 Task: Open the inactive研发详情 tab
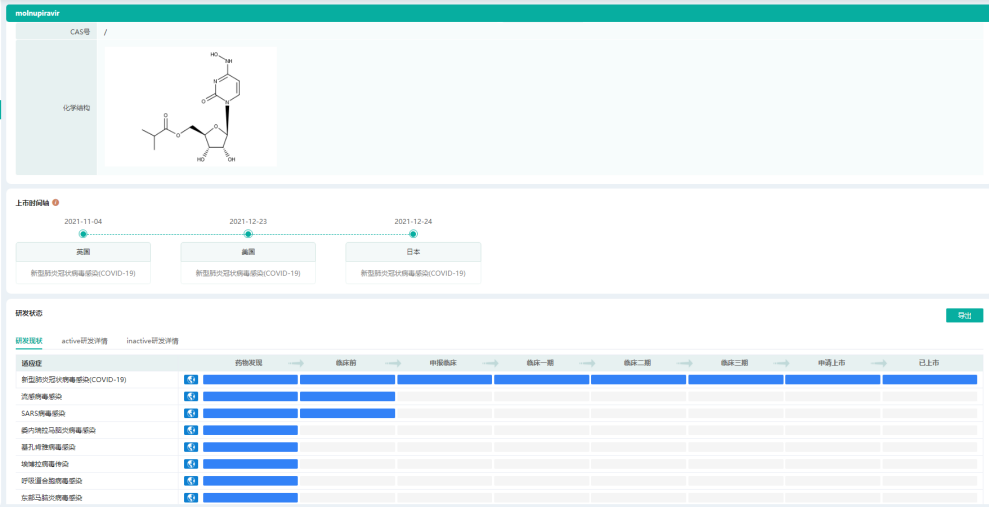(152, 341)
